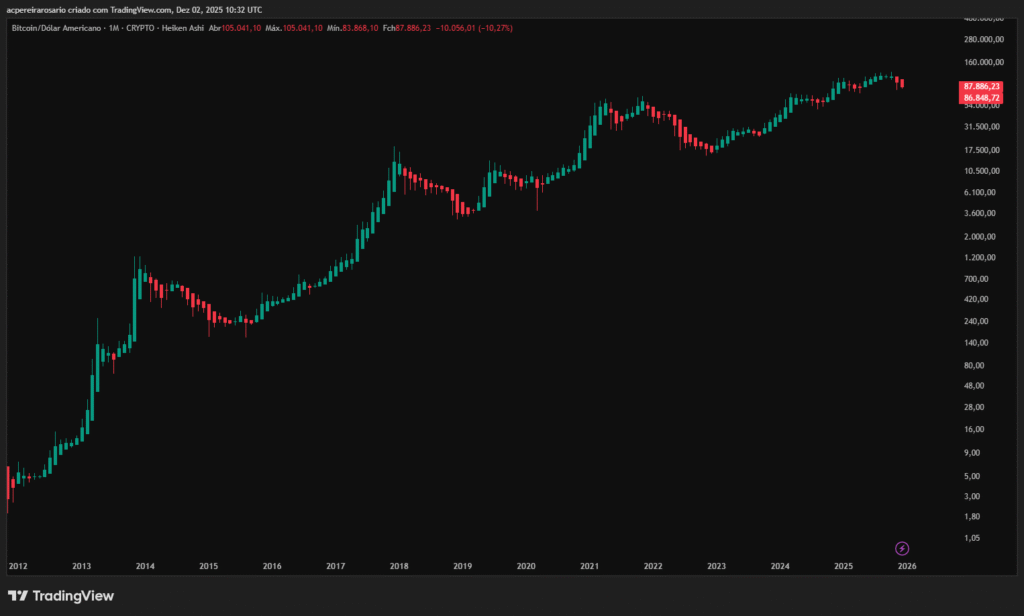Click the 2018 label on time axis
Image resolution: width=1024 pixels, height=616 pixels.
coord(399,566)
